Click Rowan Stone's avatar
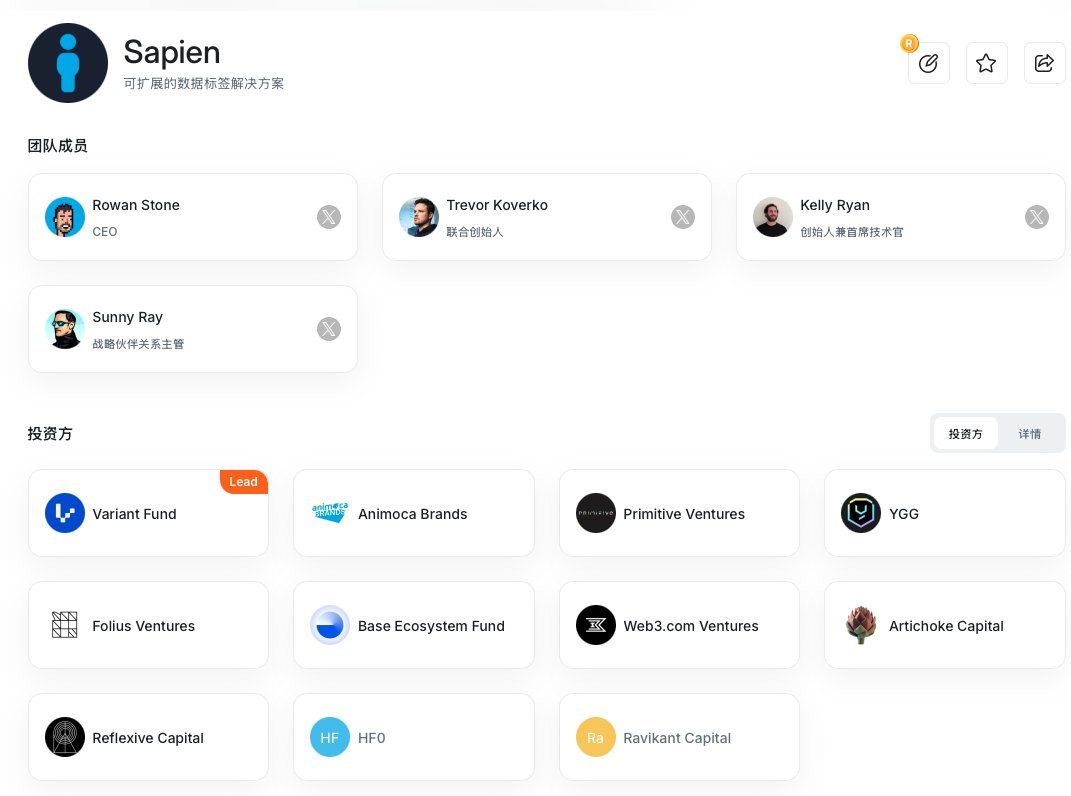1071x796 pixels. tap(65, 217)
